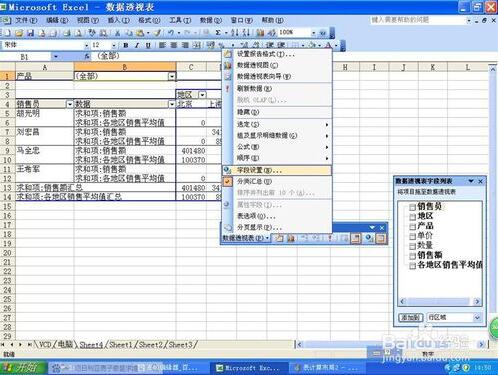Click Chart Wizard icon on PivotTable toolbar
The height and width of the screenshot is (375, 498).
pyautogui.click(x=291, y=238)
